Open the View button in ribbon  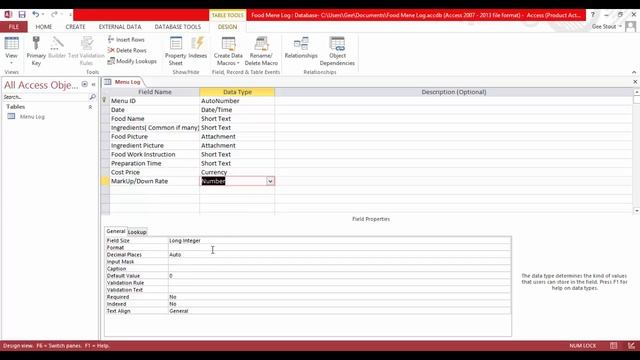pos(11,50)
